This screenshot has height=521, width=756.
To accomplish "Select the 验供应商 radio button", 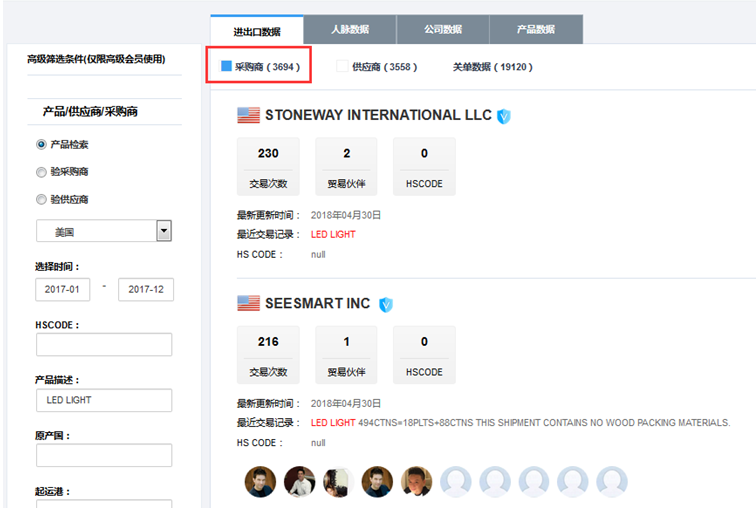I will click(x=41, y=200).
